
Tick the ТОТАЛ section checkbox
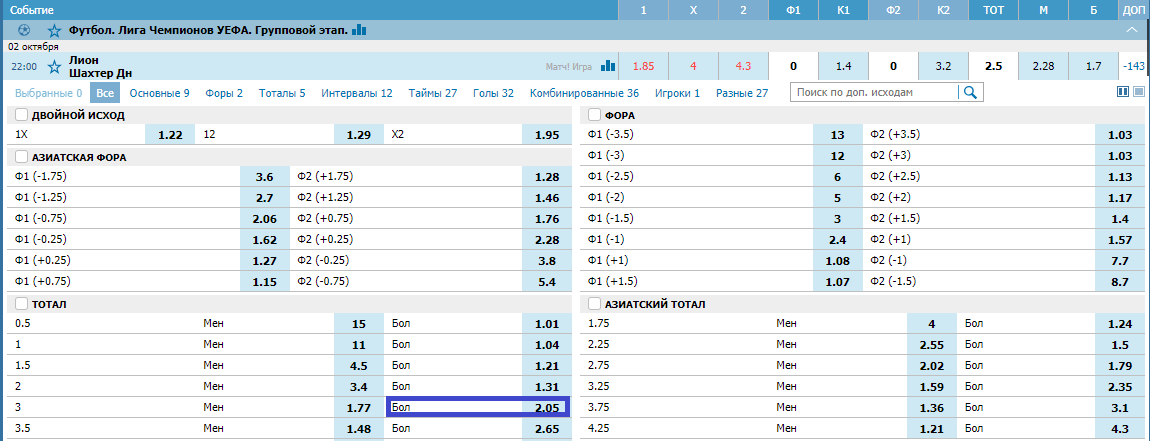(21, 304)
